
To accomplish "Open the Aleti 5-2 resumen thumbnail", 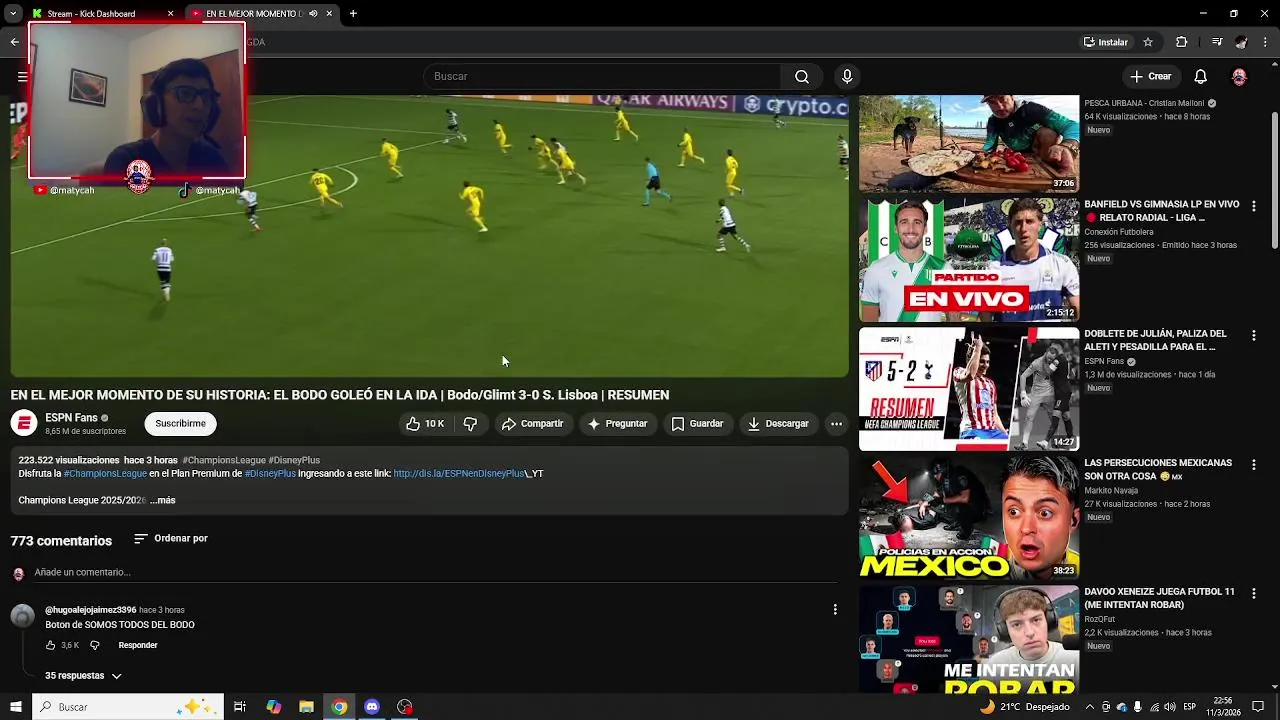I will pos(969,389).
